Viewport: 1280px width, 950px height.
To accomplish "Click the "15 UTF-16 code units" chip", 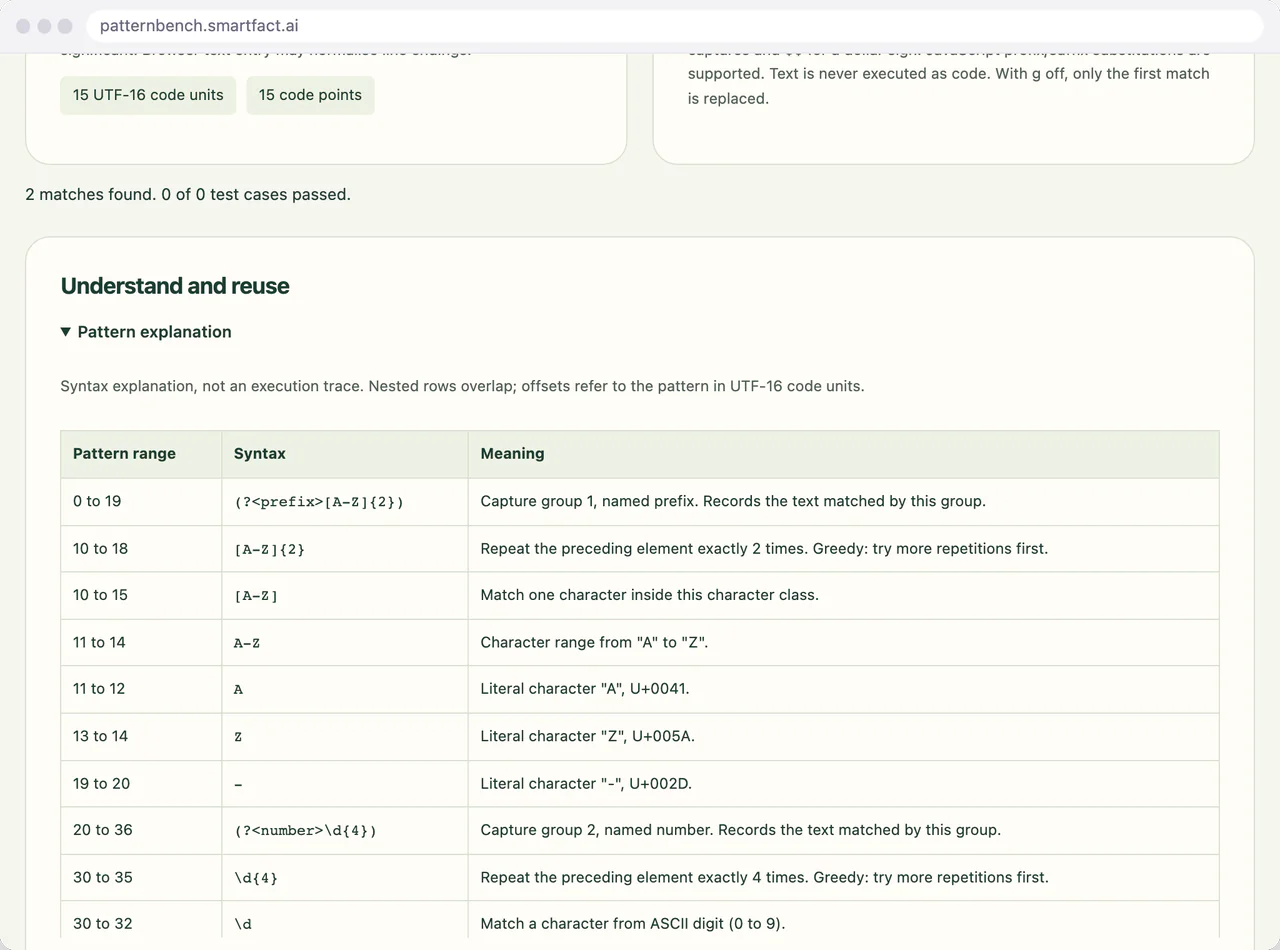I will (148, 95).
